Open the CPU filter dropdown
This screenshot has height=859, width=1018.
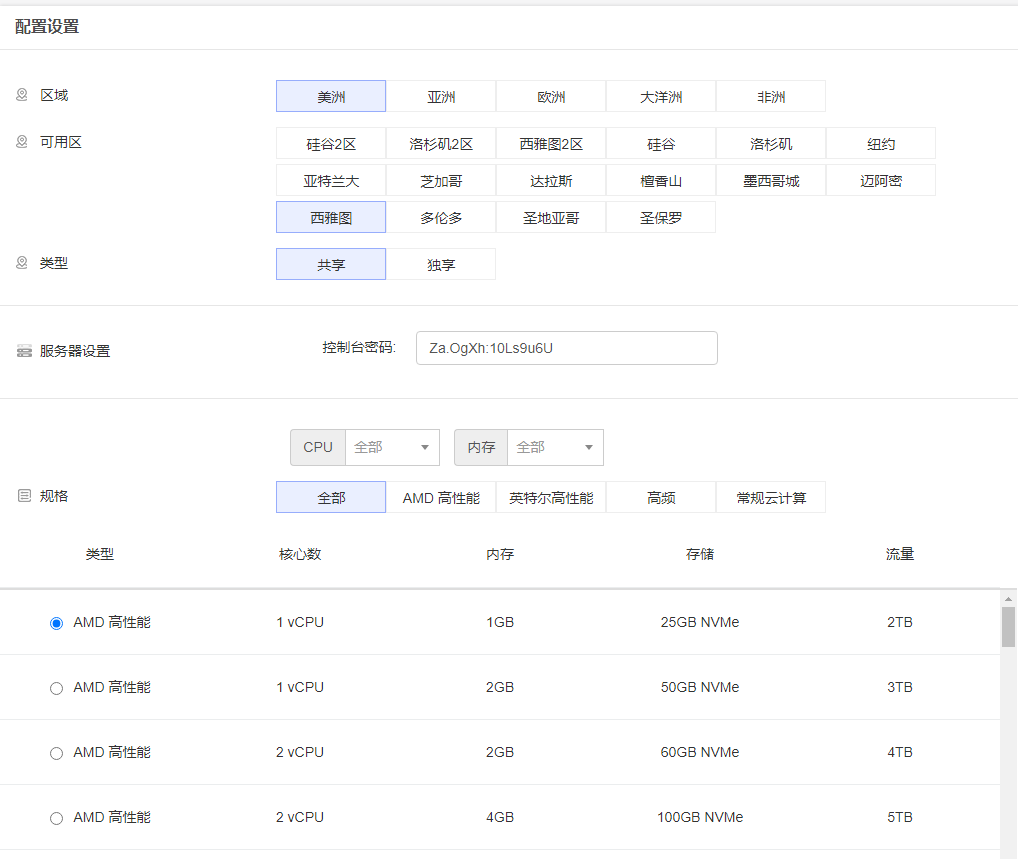coord(391,447)
